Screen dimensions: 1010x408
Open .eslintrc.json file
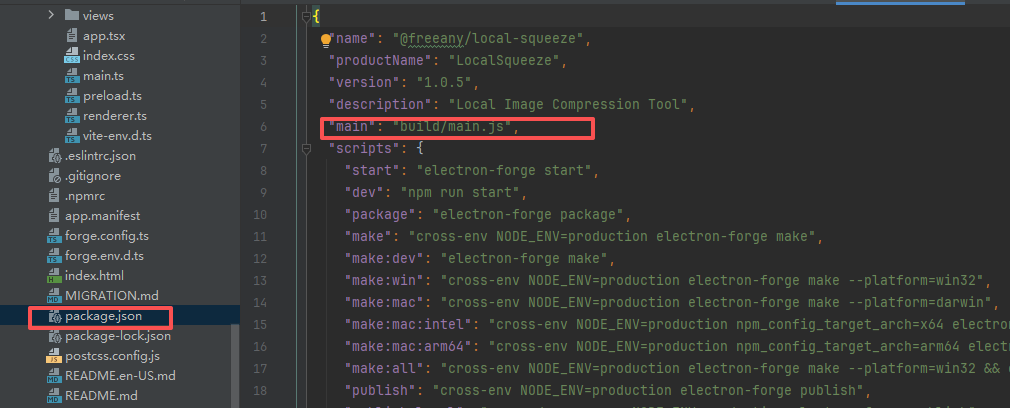click(100, 155)
